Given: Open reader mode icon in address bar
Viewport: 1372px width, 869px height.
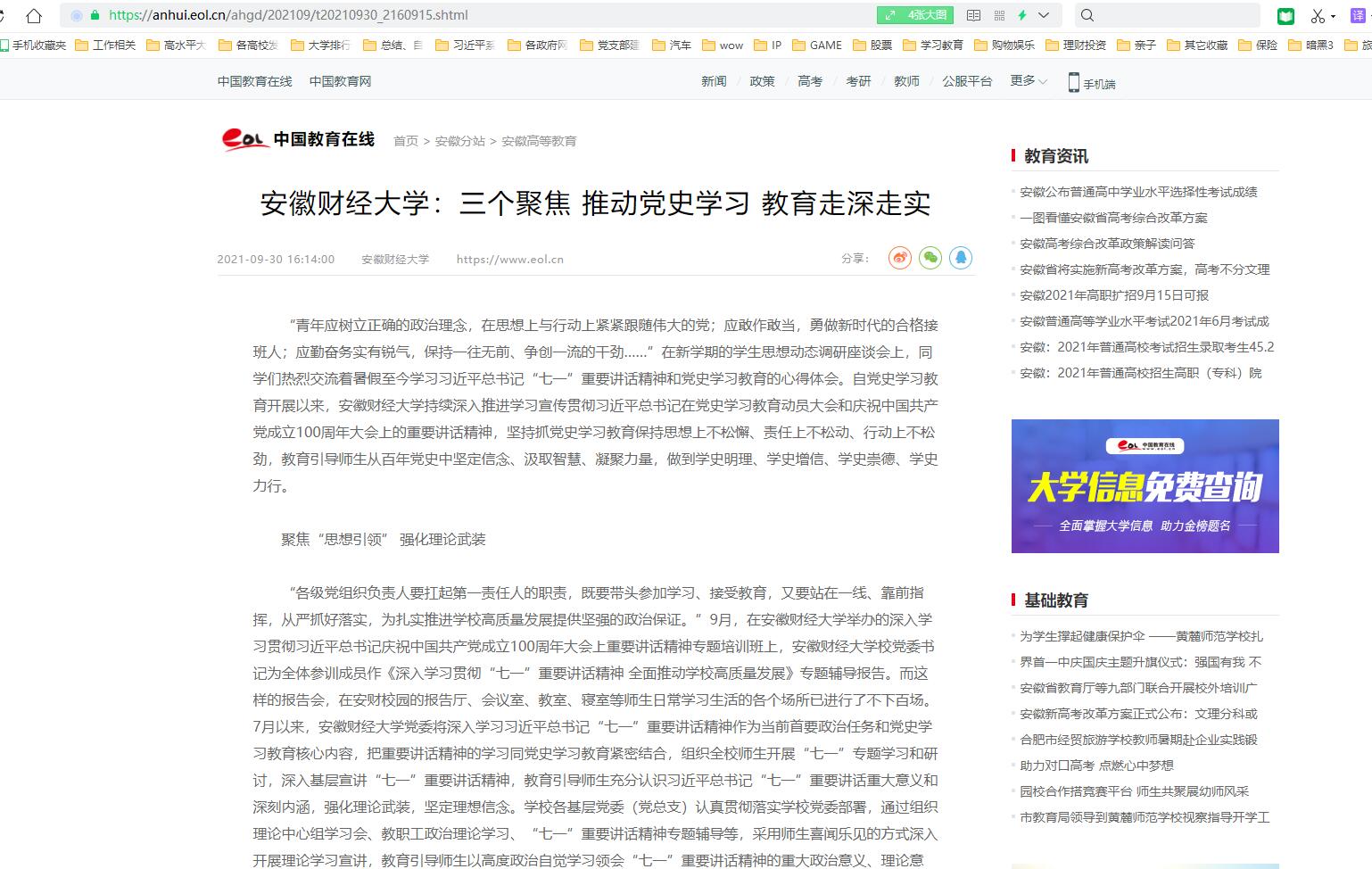Looking at the screenshot, I should point(974,15).
